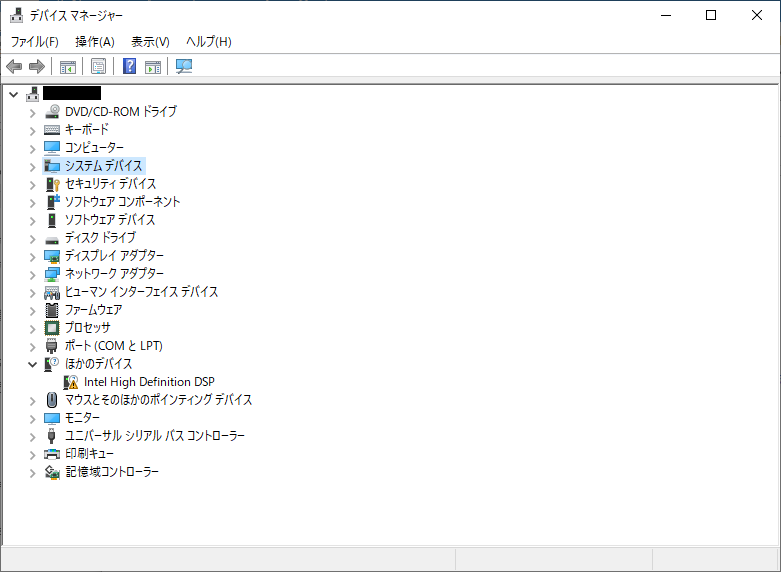Viewport: 781px width, 572px height.
Task: Expand the ポート (COM と LPT) category
Action: (x=33, y=347)
